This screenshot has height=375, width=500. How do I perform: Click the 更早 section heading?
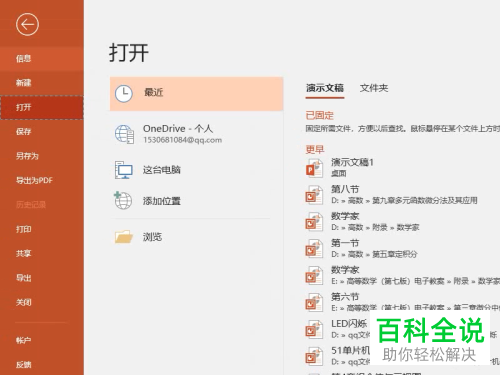[315, 149]
